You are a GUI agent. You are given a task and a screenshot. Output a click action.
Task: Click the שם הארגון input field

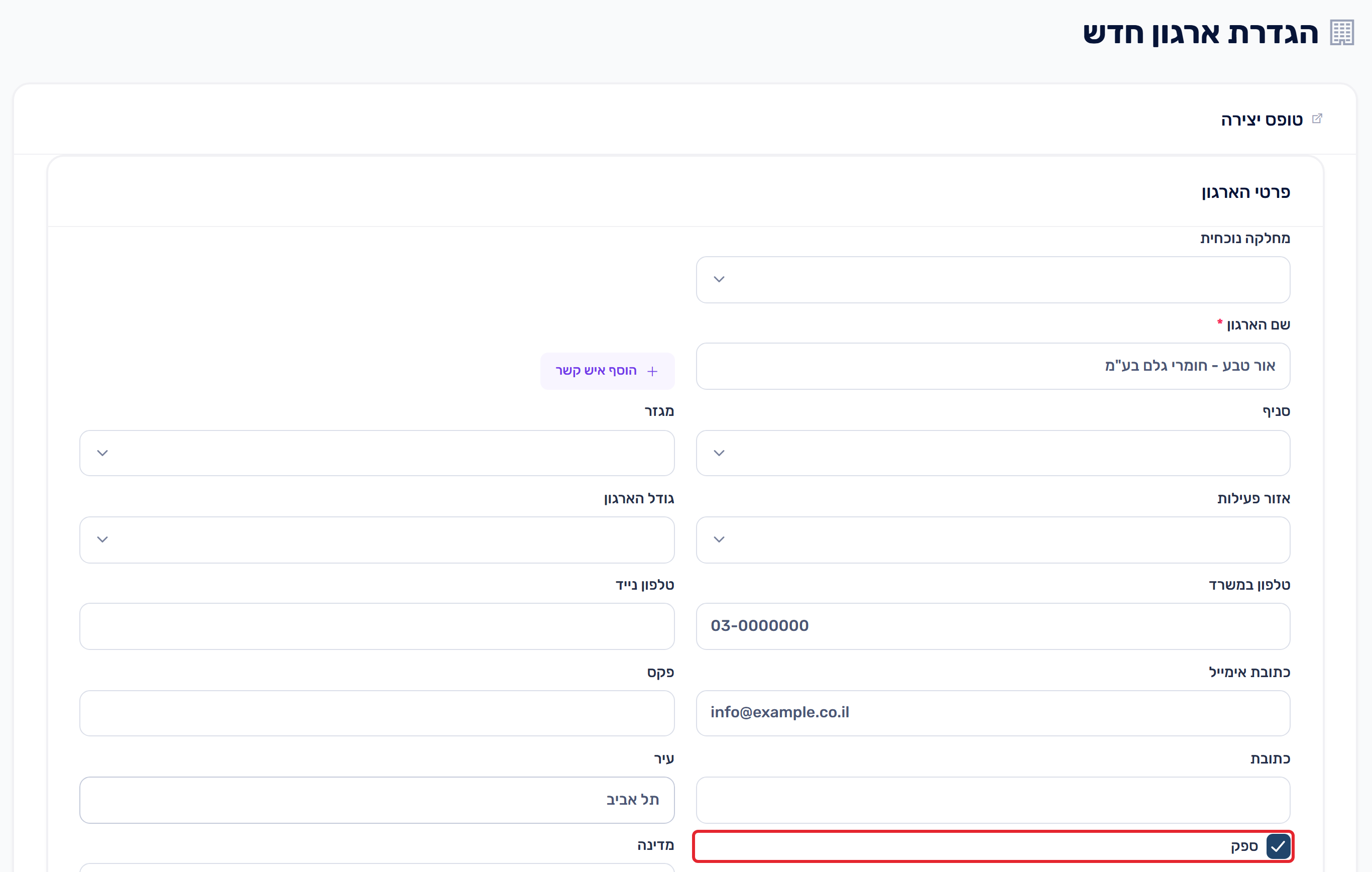pyautogui.click(x=993, y=366)
